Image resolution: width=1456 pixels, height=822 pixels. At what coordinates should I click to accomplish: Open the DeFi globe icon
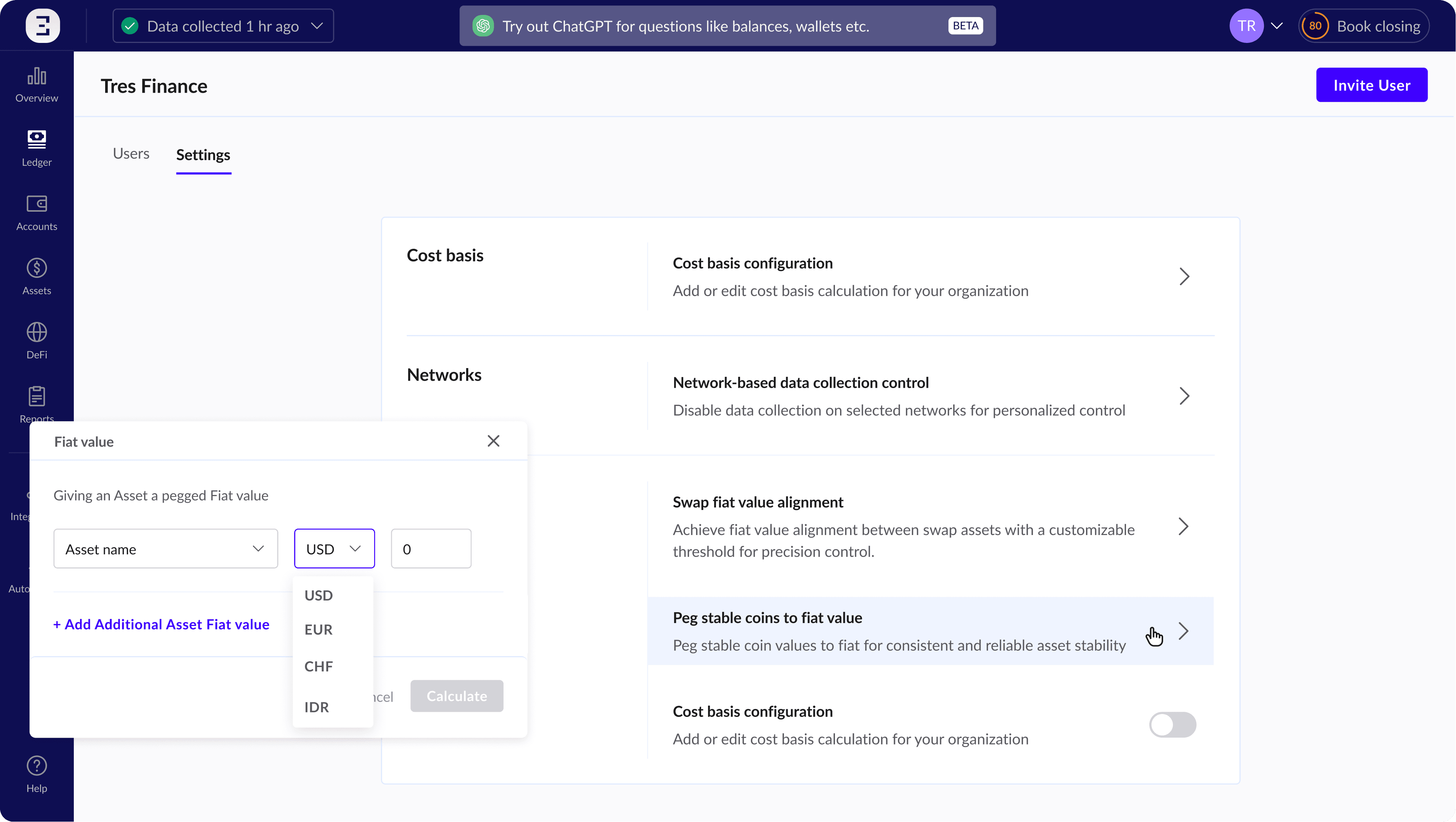37,332
